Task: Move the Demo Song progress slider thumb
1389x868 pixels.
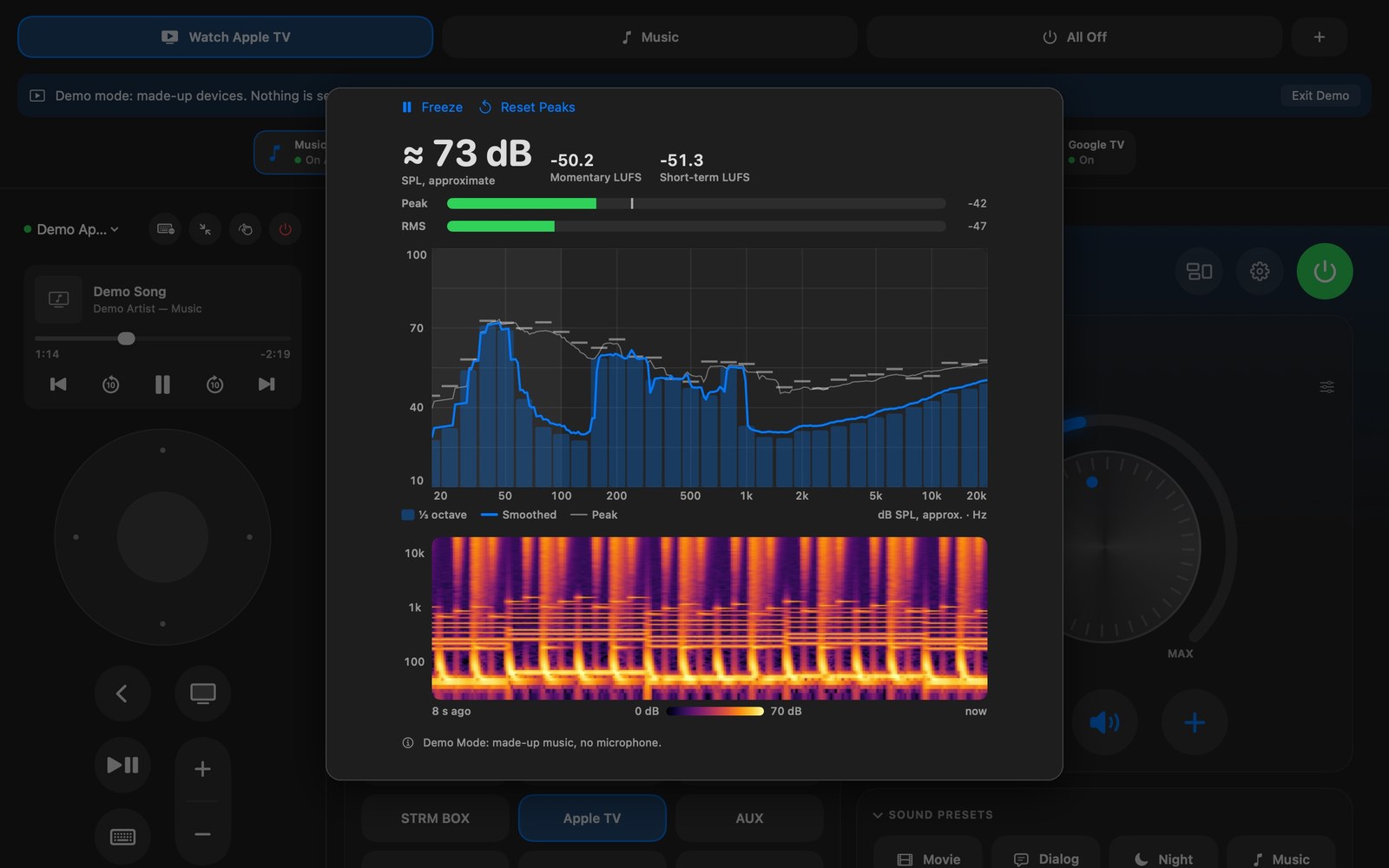Action: point(127,339)
